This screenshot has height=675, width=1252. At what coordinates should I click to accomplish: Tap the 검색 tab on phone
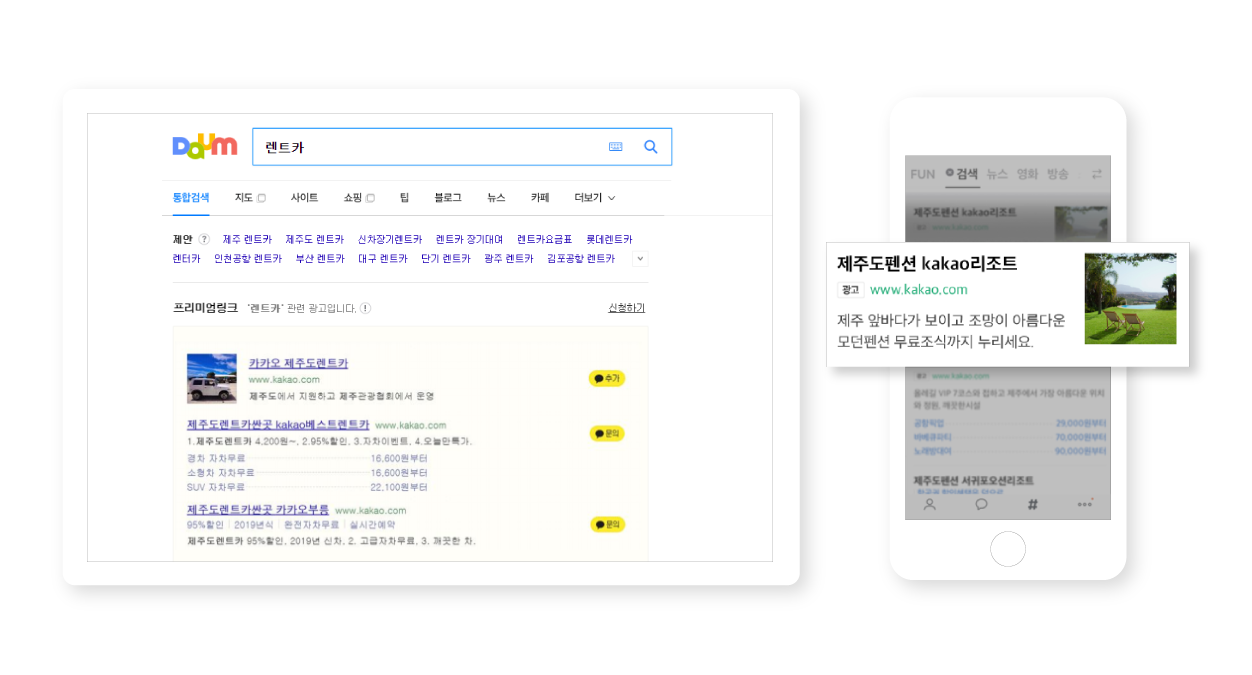pyautogui.click(x=962, y=174)
